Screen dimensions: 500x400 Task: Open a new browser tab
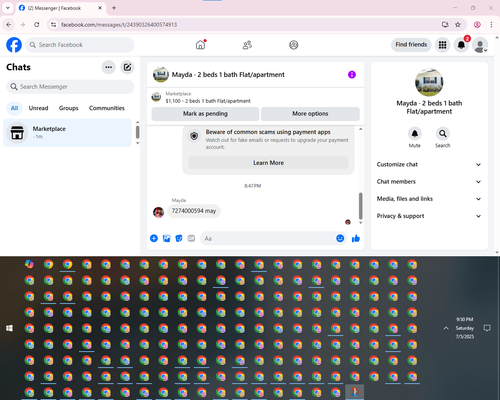coord(114,8)
